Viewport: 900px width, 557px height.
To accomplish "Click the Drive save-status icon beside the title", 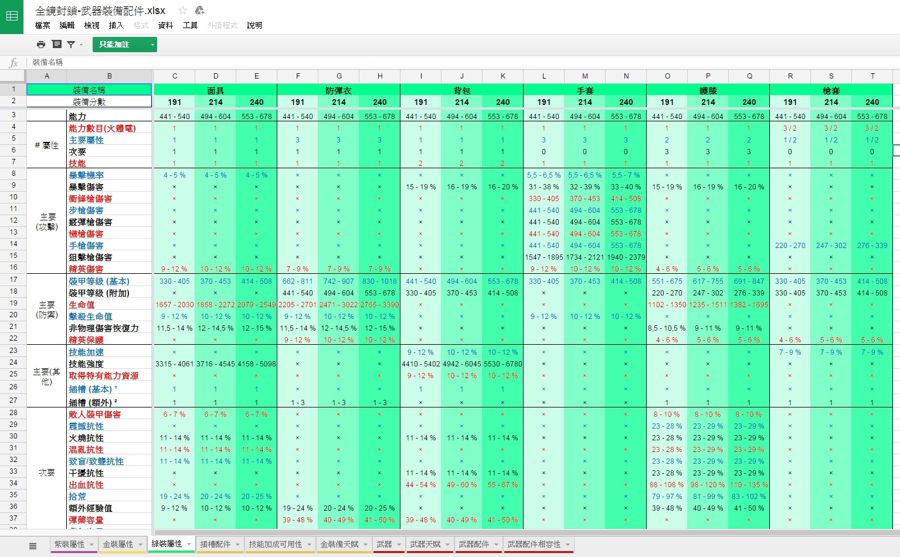I will click(199, 10).
